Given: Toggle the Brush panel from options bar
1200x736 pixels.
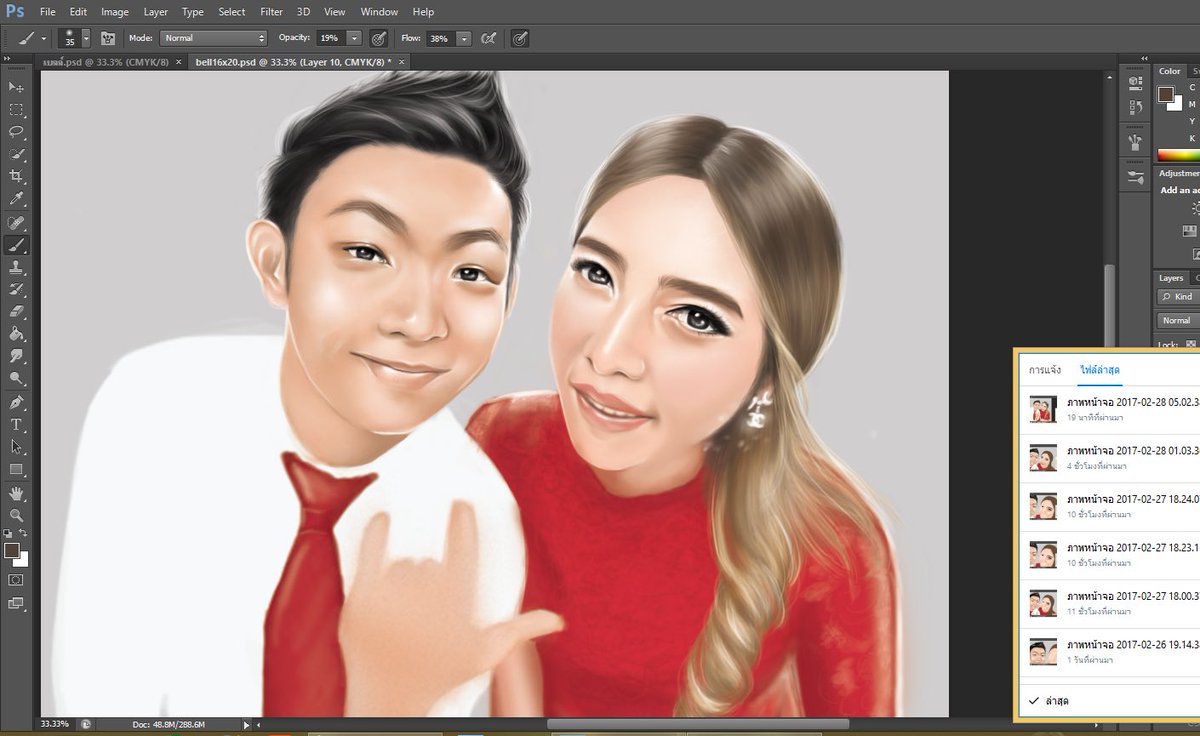Looking at the screenshot, I should (x=107, y=38).
